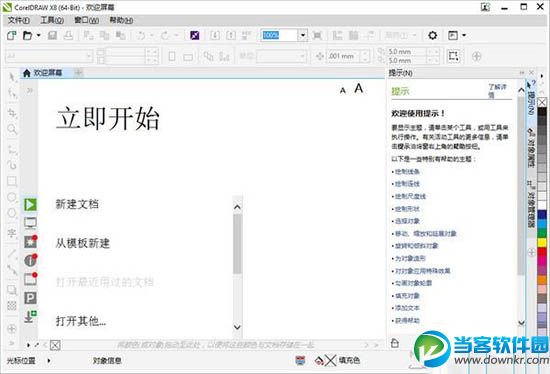This screenshot has width=550, height=374.
Task: Open the 文件 menu
Action: [x=19, y=20]
